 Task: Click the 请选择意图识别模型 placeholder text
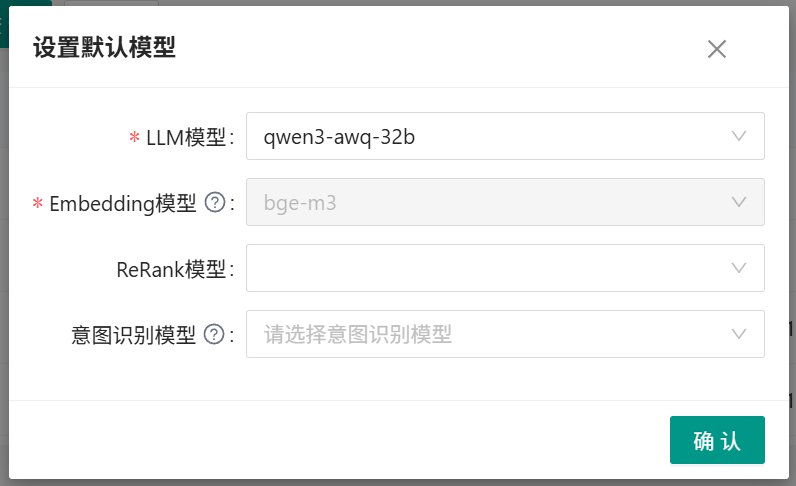pos(358,335)
